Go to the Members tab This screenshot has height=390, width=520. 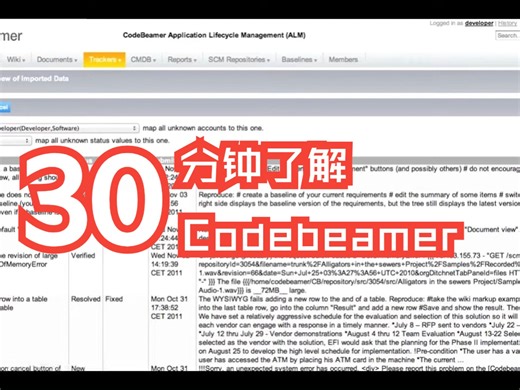click(x=343, y=60)
